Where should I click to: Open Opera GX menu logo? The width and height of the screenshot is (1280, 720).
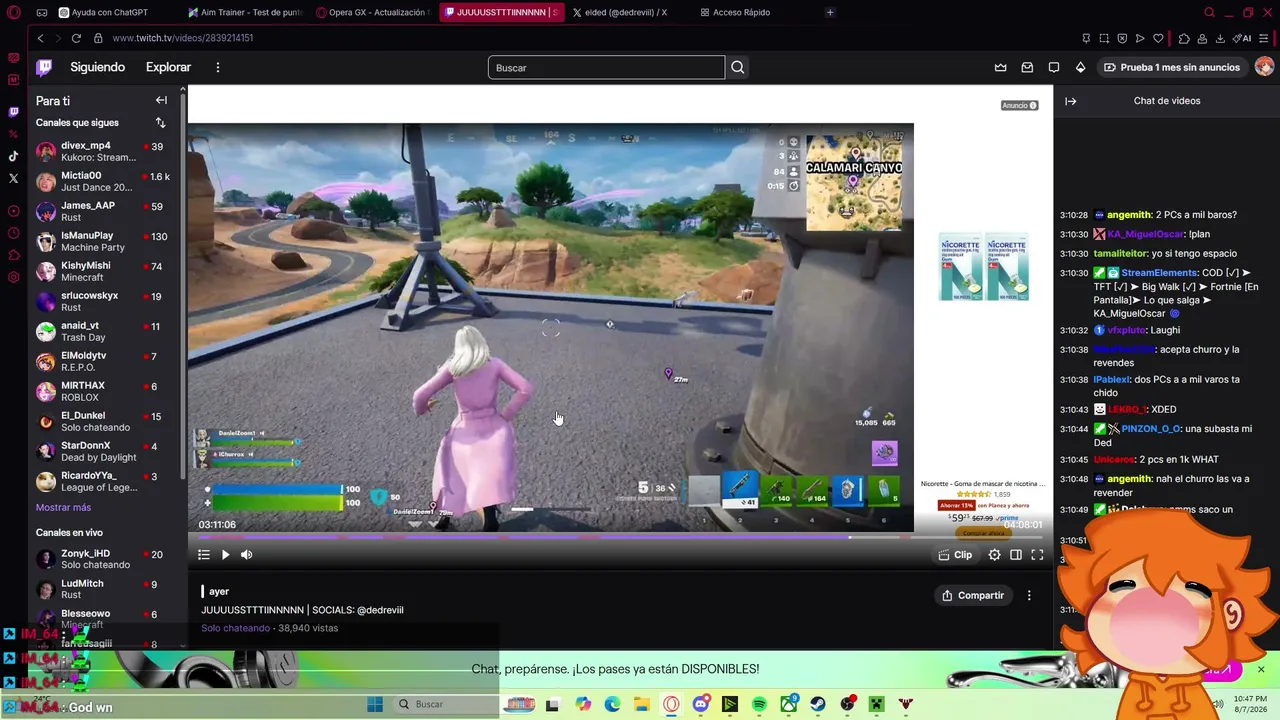pos(14,12)
